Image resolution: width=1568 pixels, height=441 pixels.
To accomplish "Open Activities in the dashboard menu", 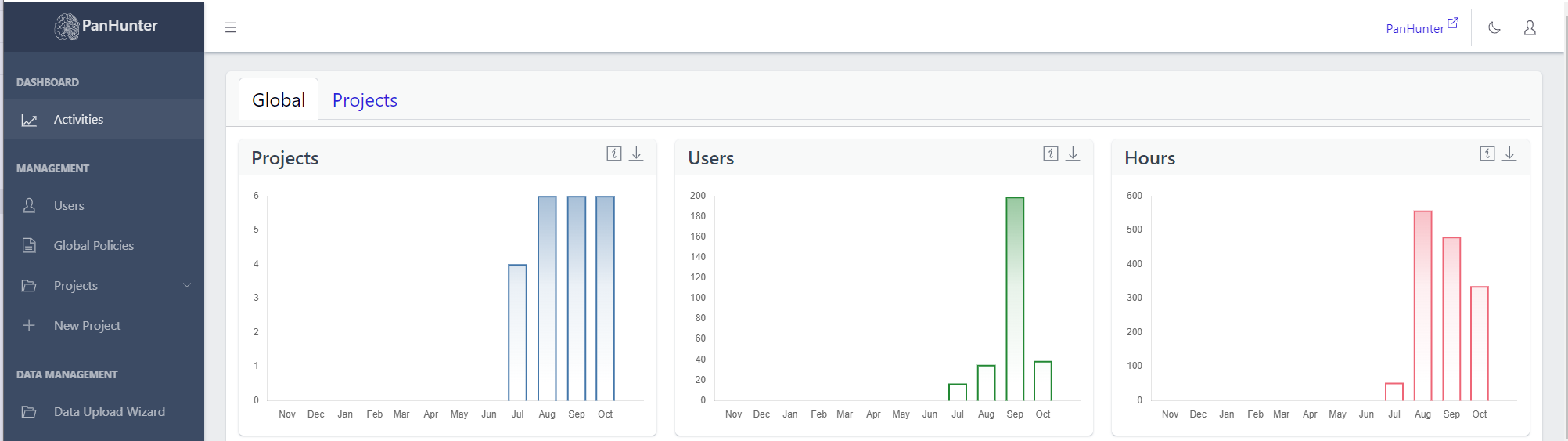I will (x=78, y=120).
